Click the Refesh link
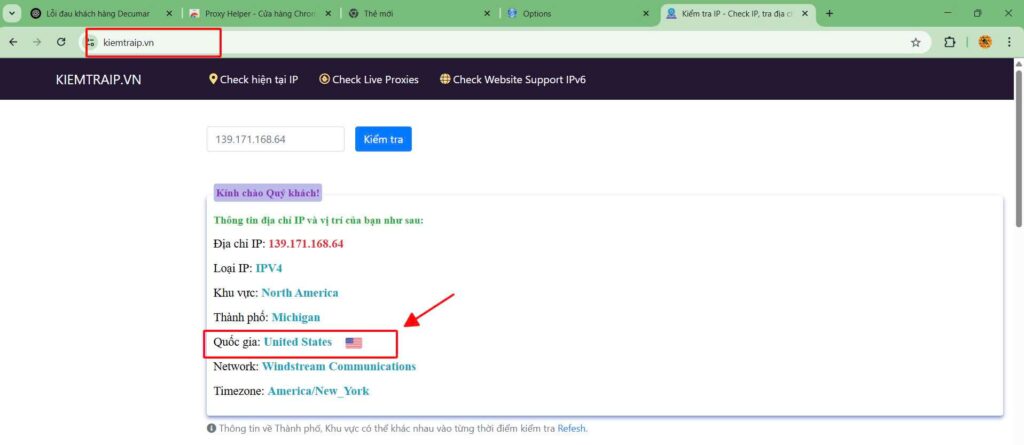This screenshot has width=1024, height=445. pyautogui.click(x=571, y=429)
